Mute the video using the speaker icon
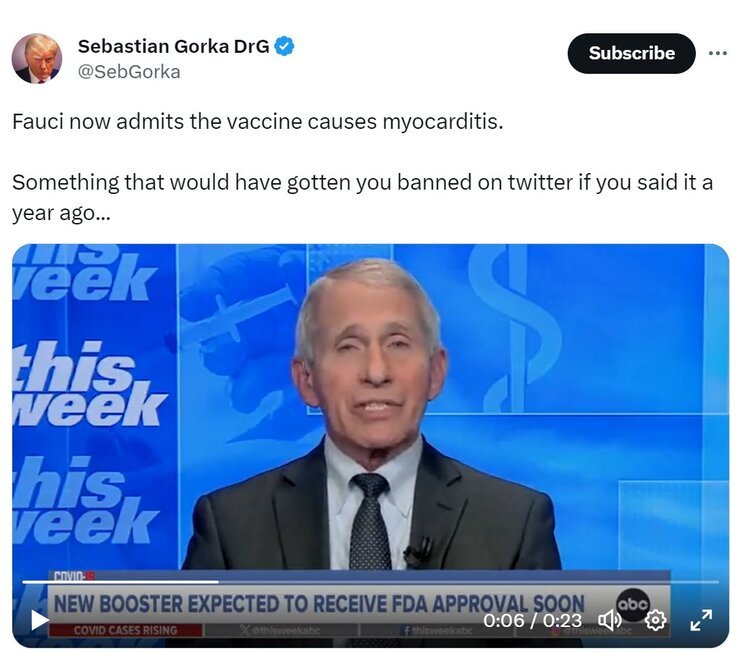The height and width of the screenshot is (653, 740). (609, 620)
